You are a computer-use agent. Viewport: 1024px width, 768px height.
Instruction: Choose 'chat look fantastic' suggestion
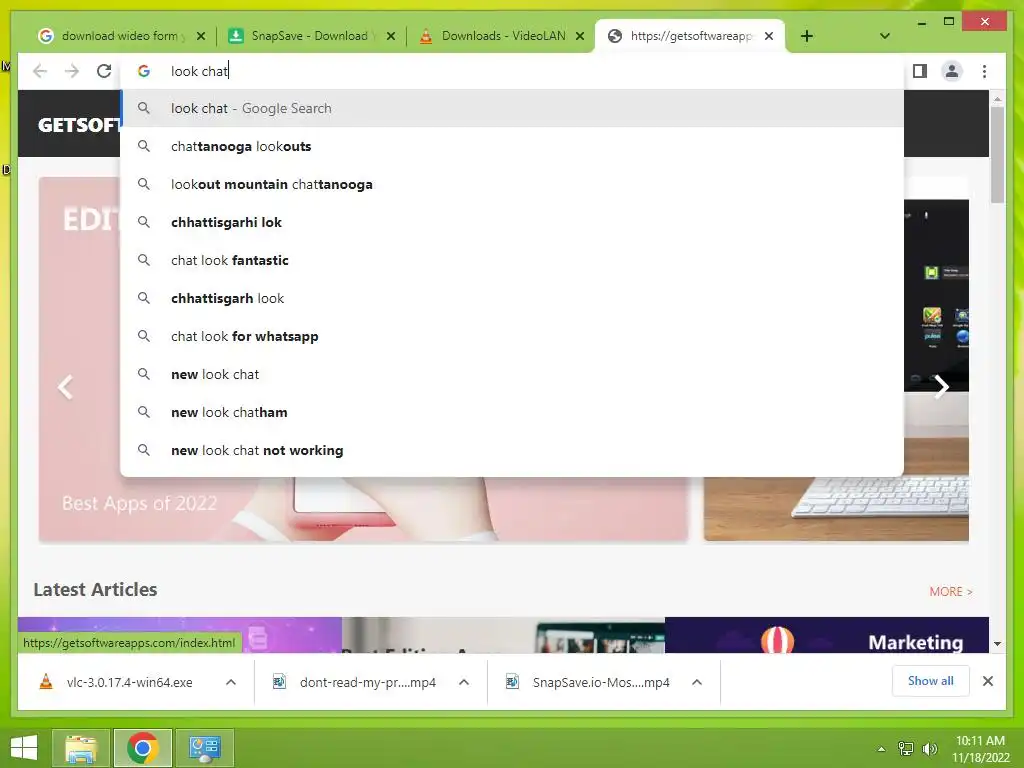[x=512, y=260]
